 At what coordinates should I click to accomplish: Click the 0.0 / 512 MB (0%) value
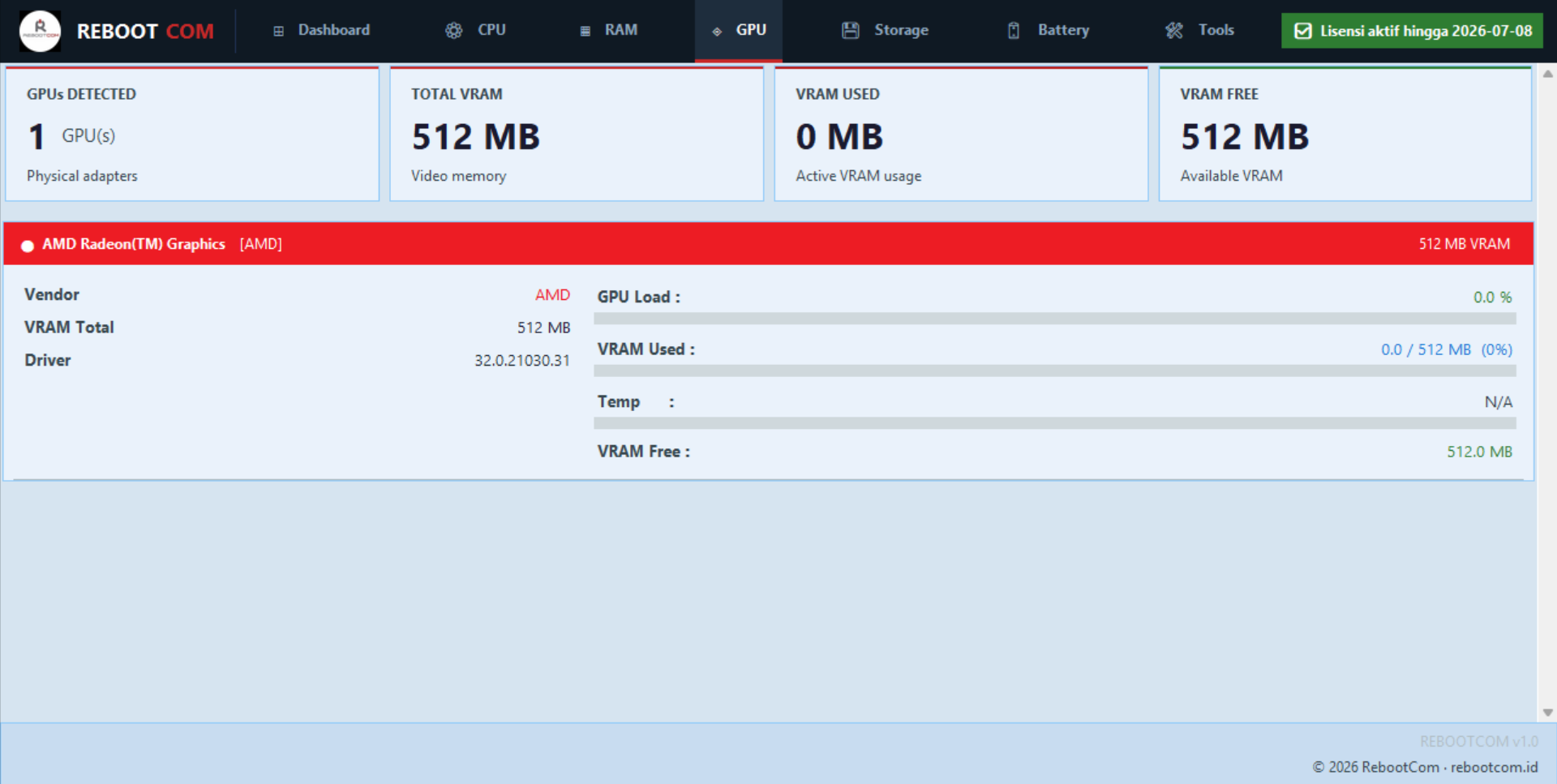click(1447, 349)
